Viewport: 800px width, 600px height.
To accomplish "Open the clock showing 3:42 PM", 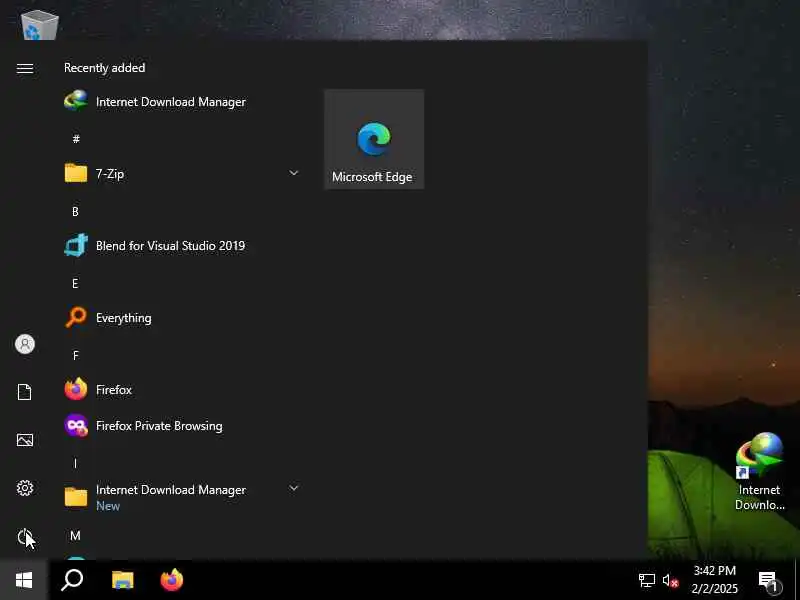I will [715, 580].
